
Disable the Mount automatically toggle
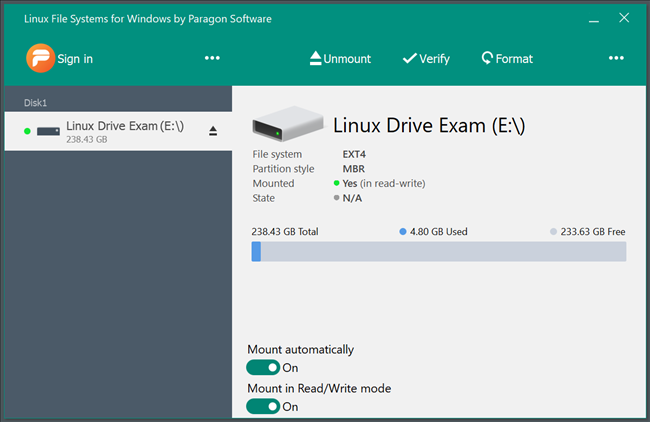point(263,368)
